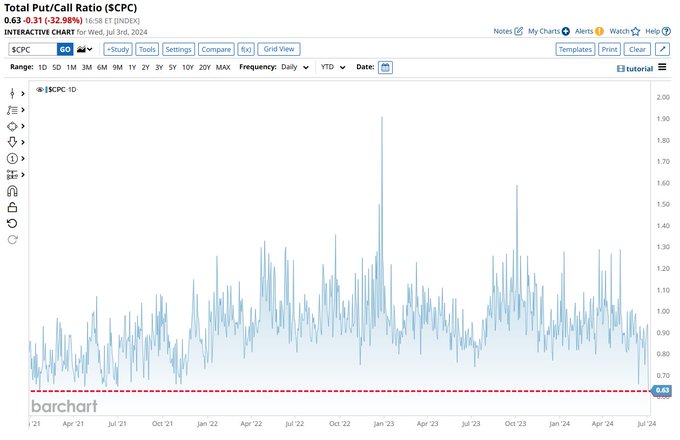Click the $CPC 1D series label
Screen dimensions: 680x440
tap(62, 90)
